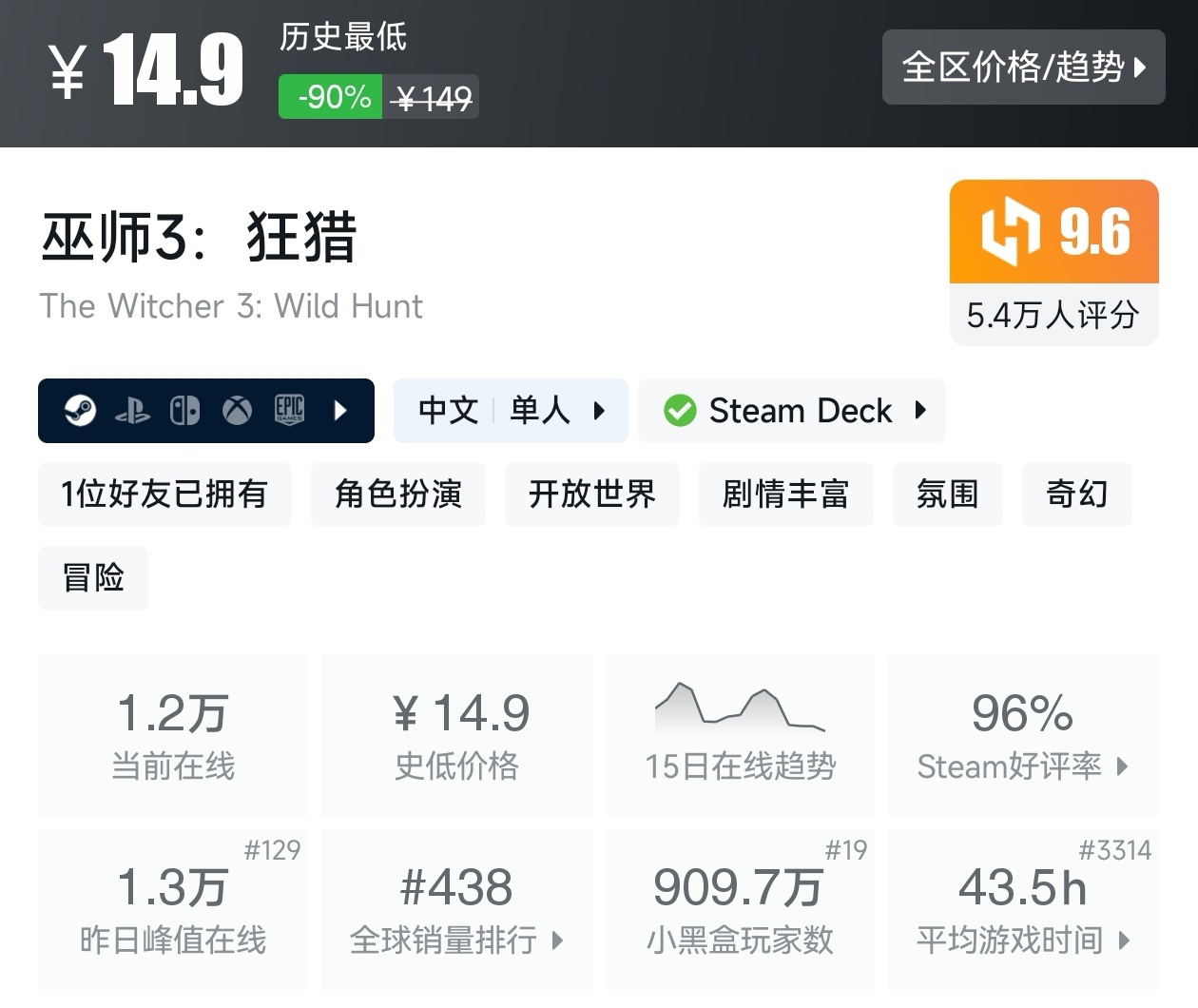1198x1008 pixels.
Task: Click the 1位好友已拥有 tag
Action: 164,494
